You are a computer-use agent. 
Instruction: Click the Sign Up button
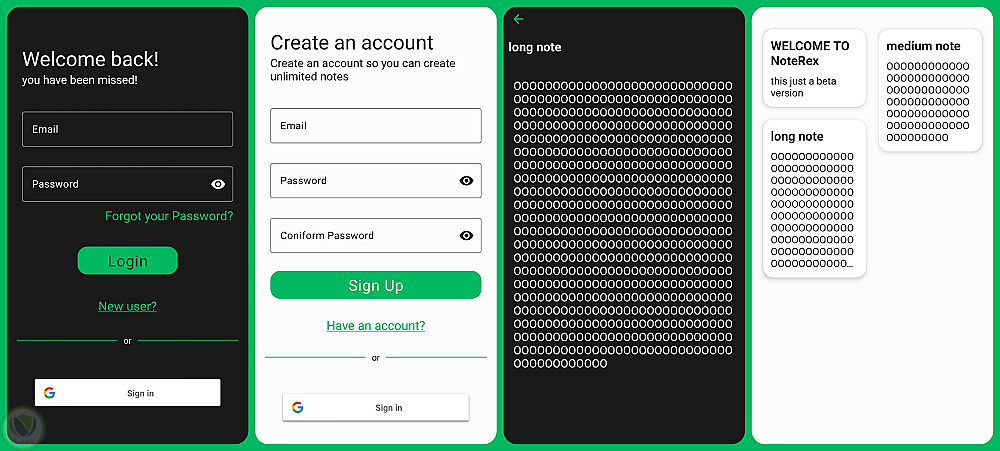pos(376,285)
